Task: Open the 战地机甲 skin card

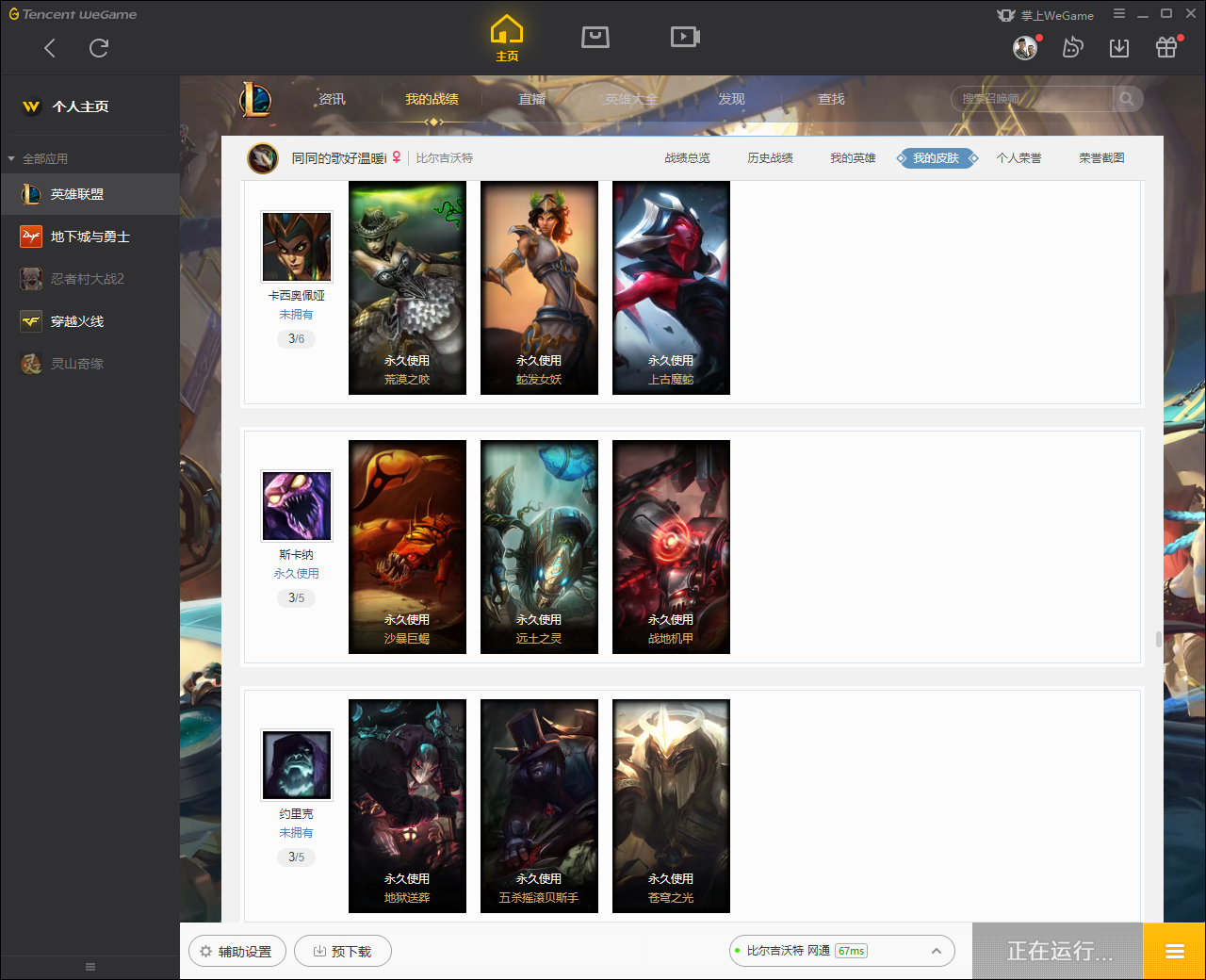Action: point(671,547)
